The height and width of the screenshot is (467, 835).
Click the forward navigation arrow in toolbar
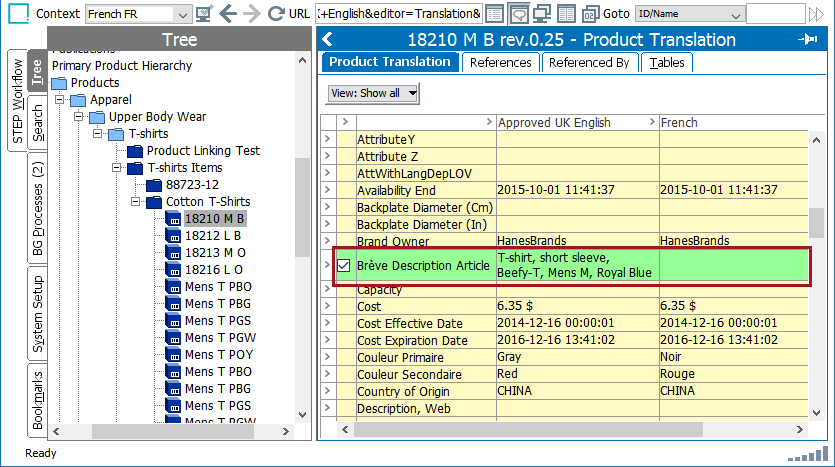[x=251, y=14]
